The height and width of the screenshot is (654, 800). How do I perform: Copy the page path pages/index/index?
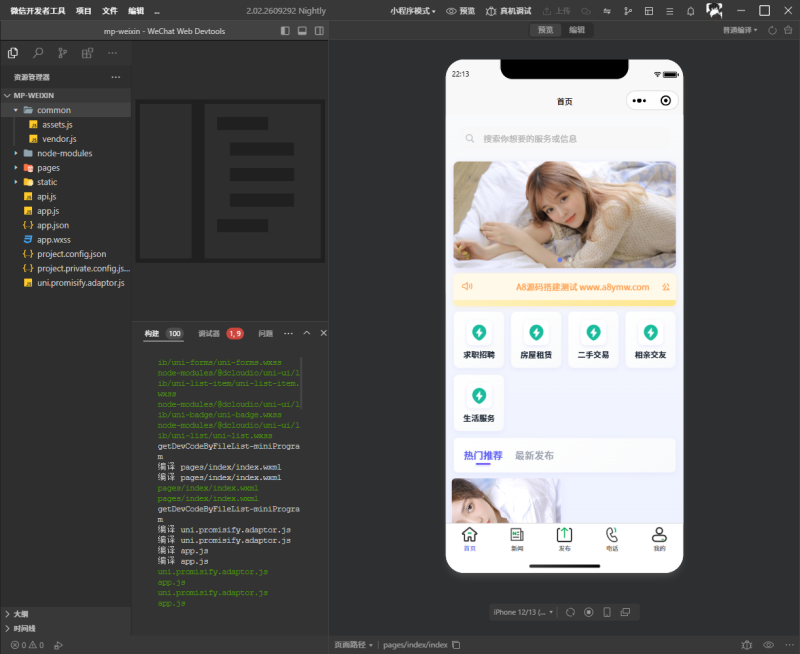coord(456,645)
